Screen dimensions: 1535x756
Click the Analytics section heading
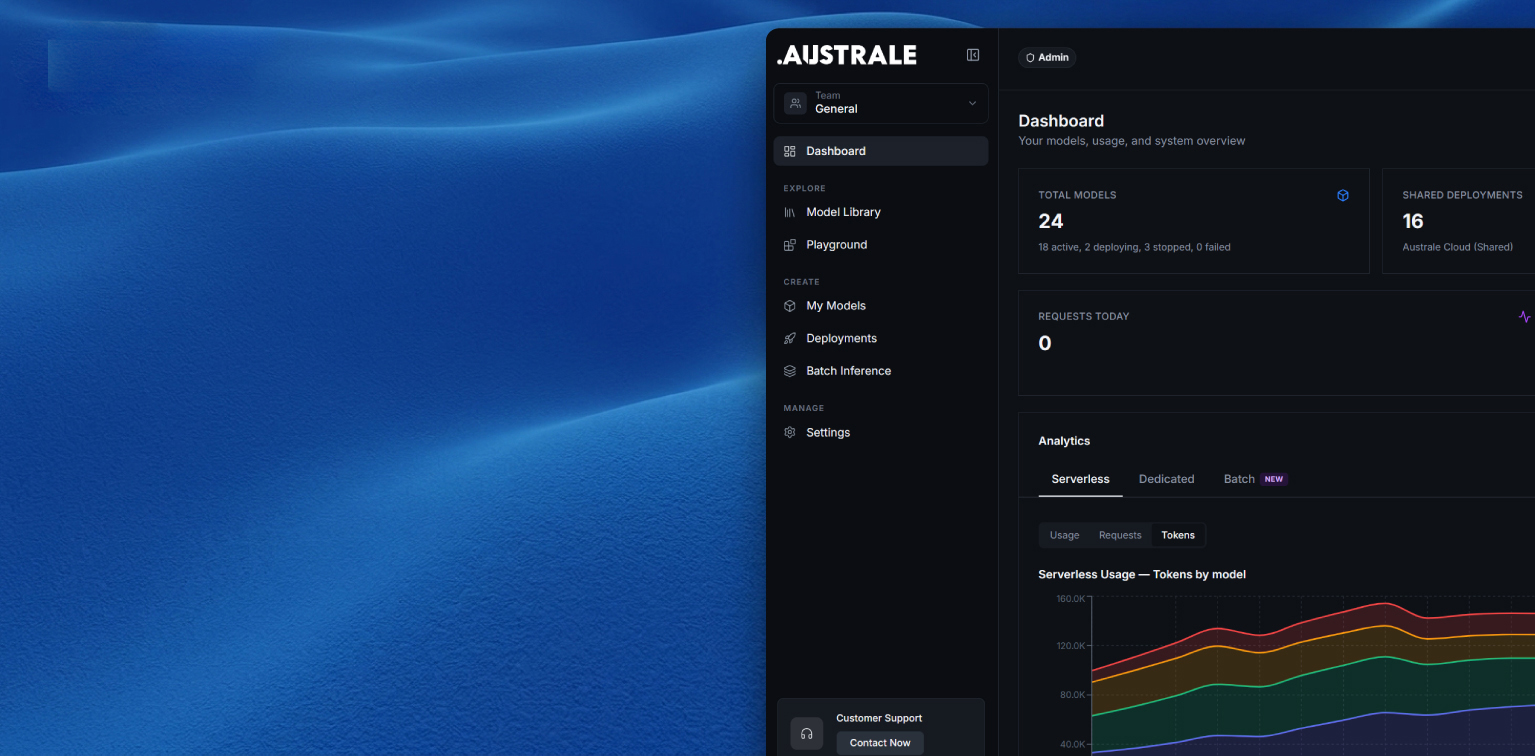click(1064, 441)
